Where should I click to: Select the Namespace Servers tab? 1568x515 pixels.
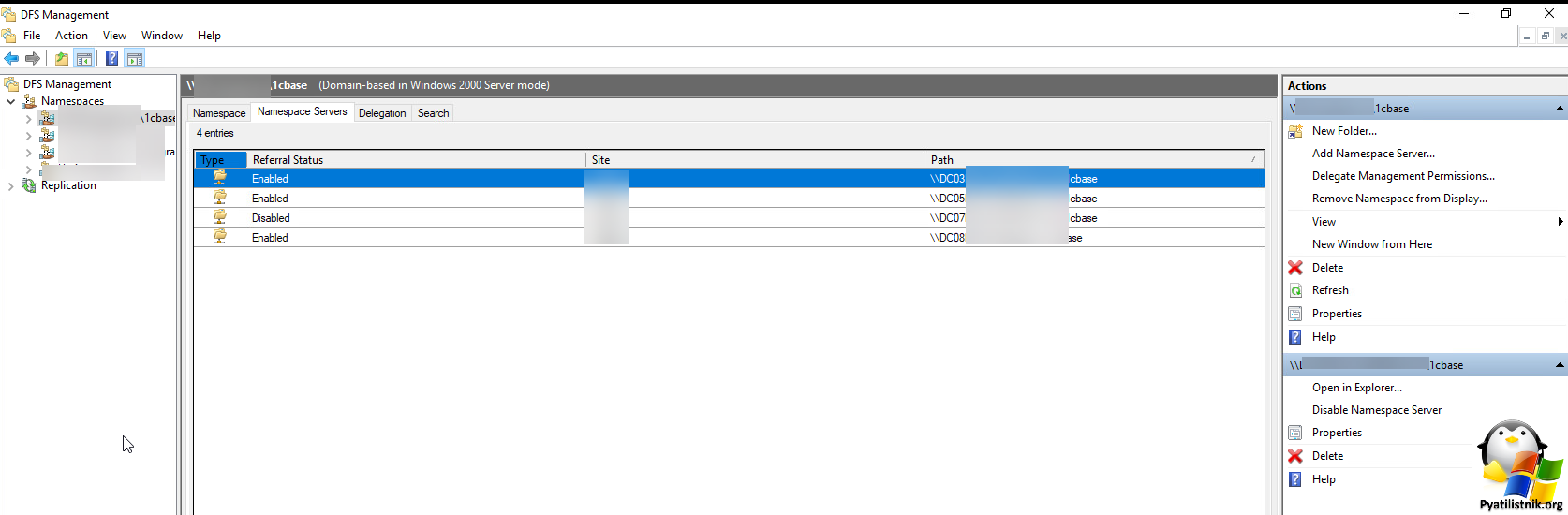point(302,111)
